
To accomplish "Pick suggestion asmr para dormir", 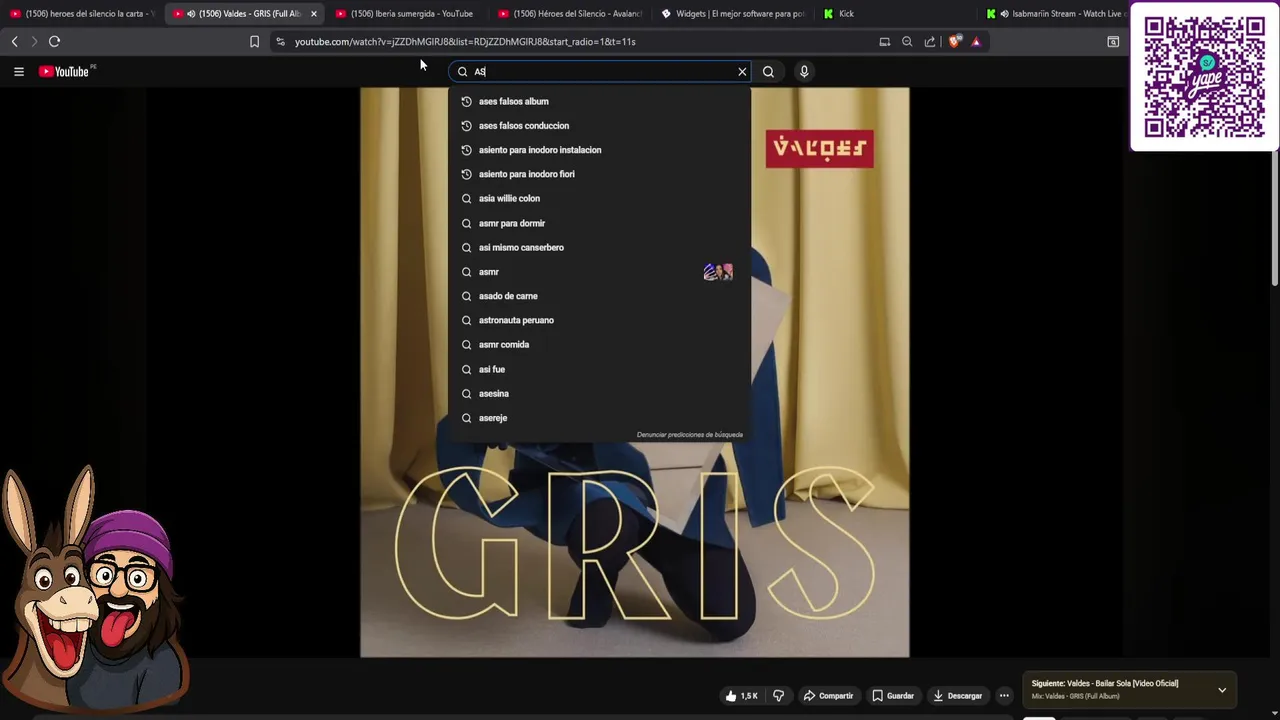I will coord(600,223).
